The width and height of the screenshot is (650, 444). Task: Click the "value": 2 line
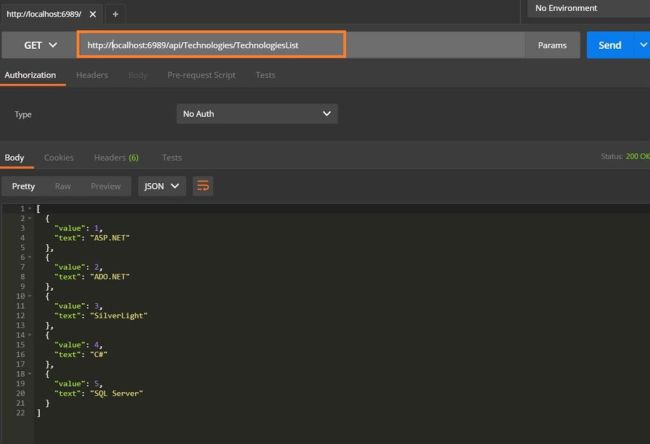coord(78,267)
